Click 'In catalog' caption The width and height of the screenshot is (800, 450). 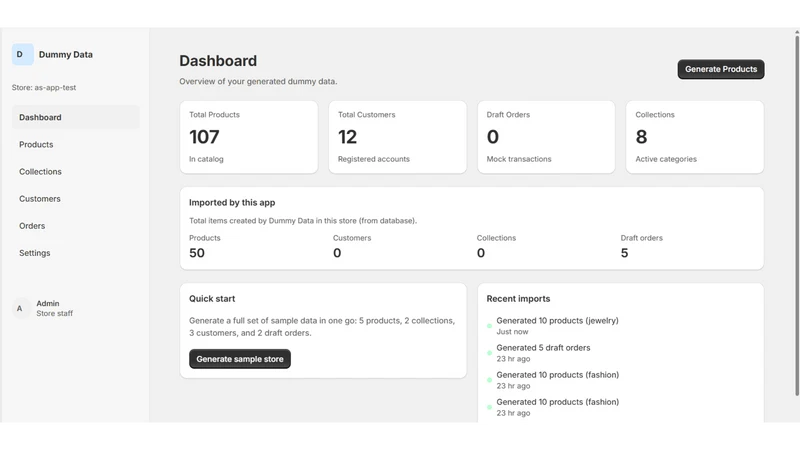206,159
